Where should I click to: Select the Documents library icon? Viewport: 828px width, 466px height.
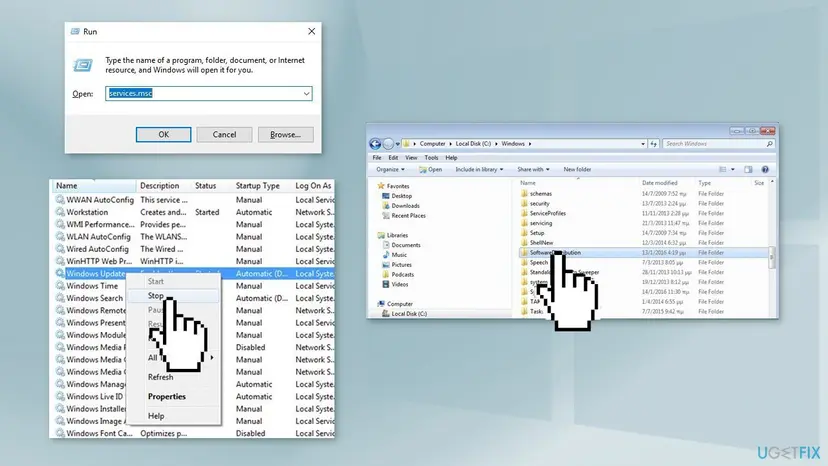[385, 245]
